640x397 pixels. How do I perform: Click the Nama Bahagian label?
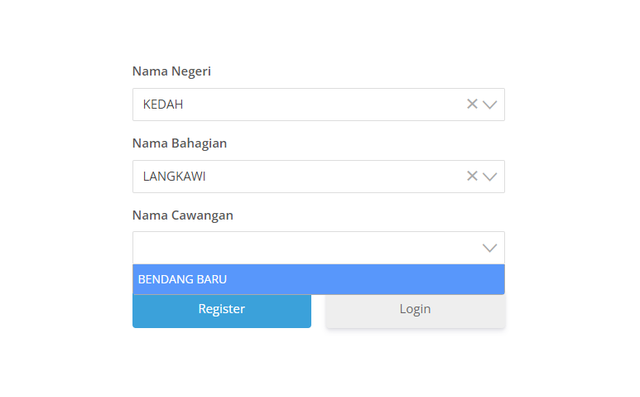click(180, 143)
